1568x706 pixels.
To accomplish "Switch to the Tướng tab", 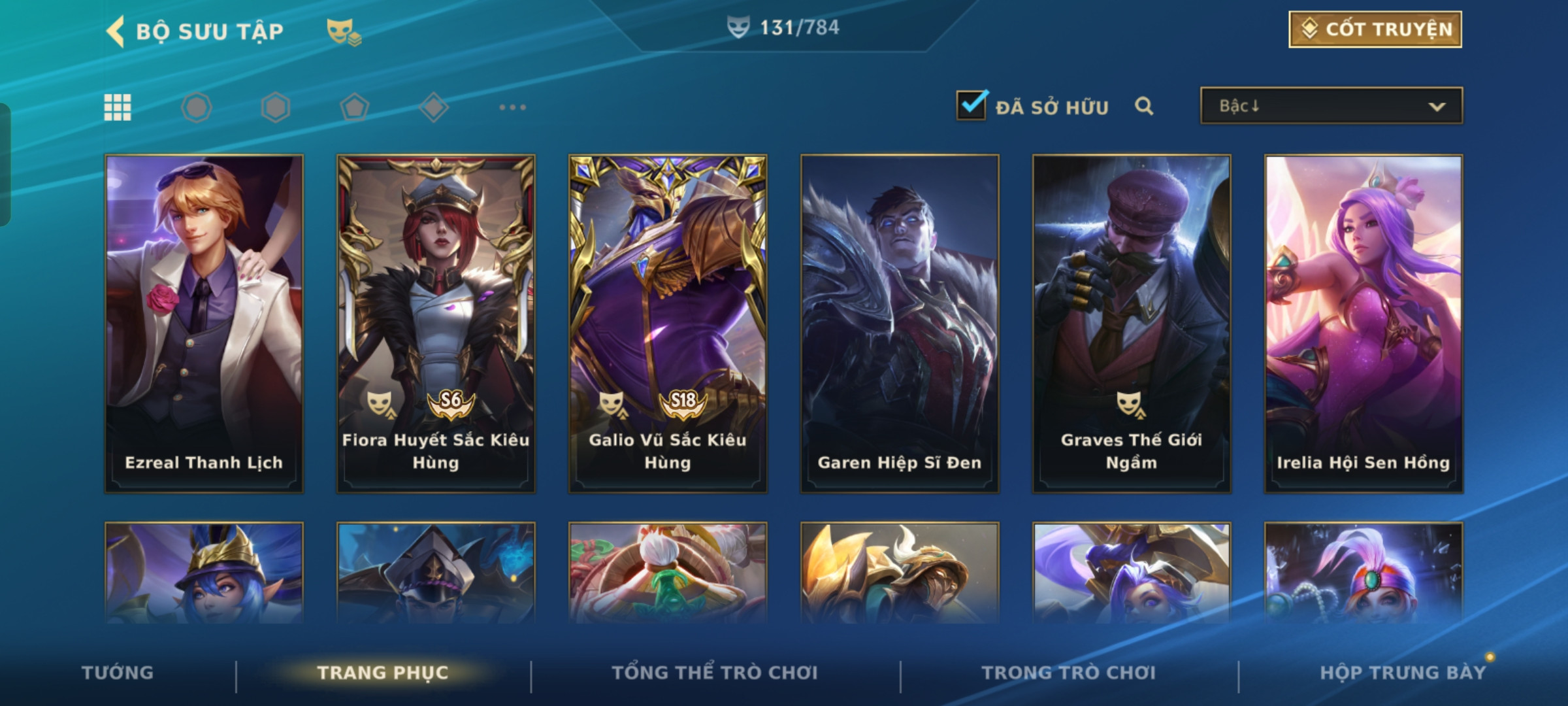I will [118, 673].
